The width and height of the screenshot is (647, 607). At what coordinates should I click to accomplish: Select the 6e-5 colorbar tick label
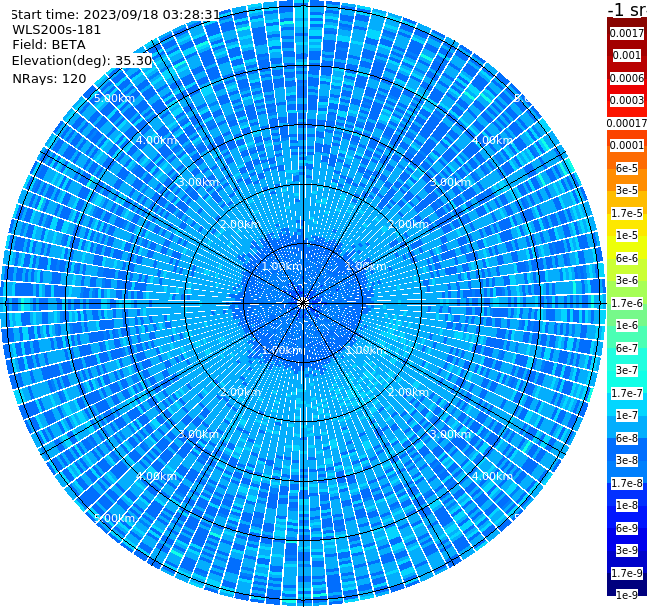tap(627, 168)
